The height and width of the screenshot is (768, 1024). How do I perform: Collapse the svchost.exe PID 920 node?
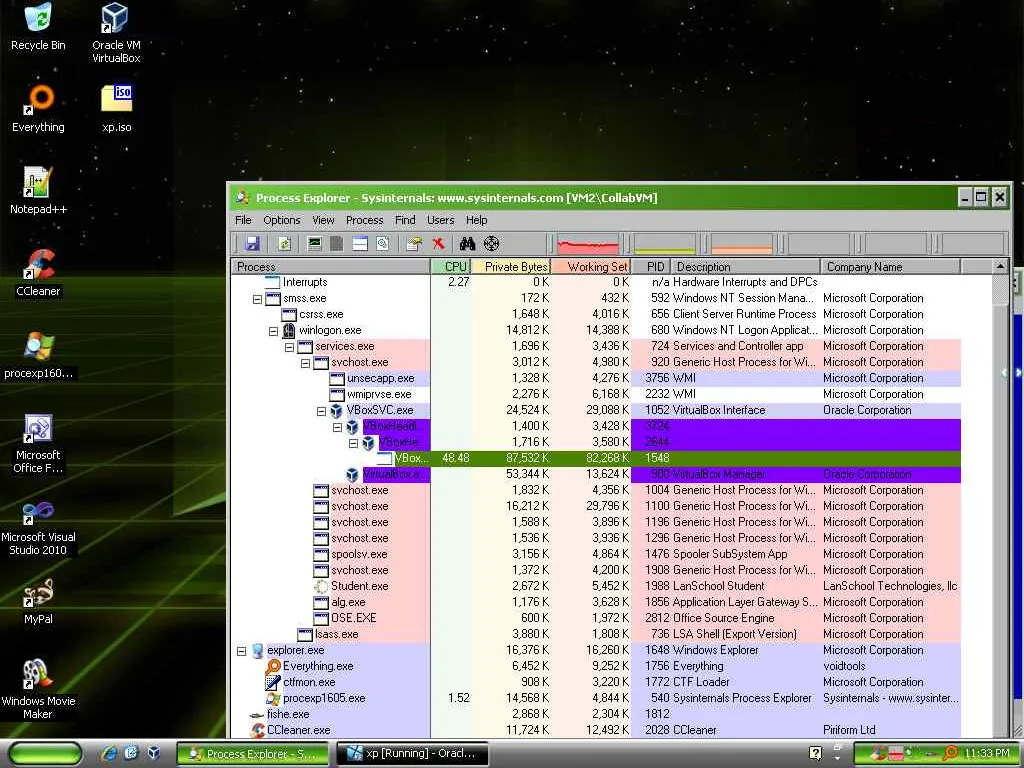point(306,363)
